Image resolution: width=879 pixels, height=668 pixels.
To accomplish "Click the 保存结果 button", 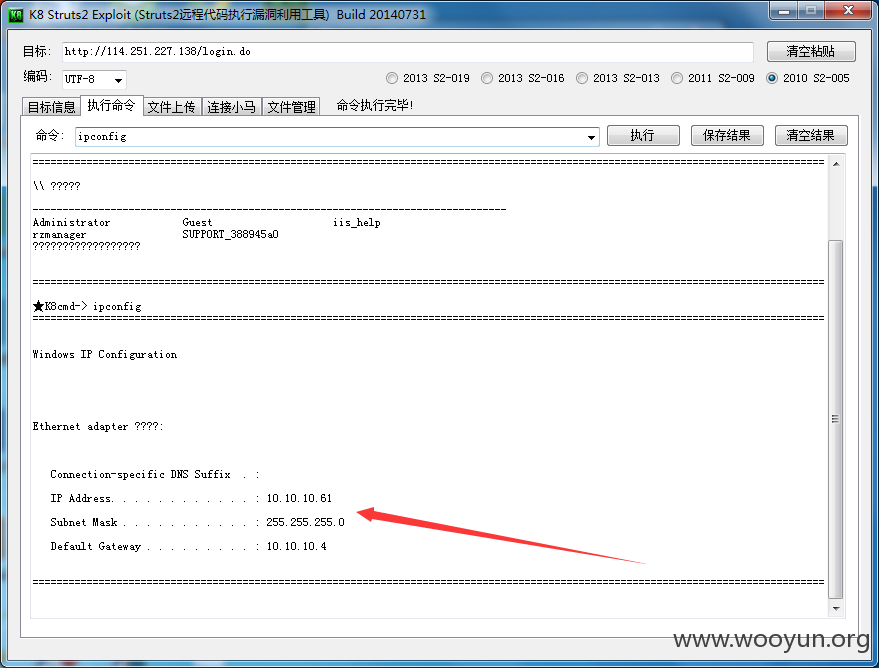I will [727, 135].
